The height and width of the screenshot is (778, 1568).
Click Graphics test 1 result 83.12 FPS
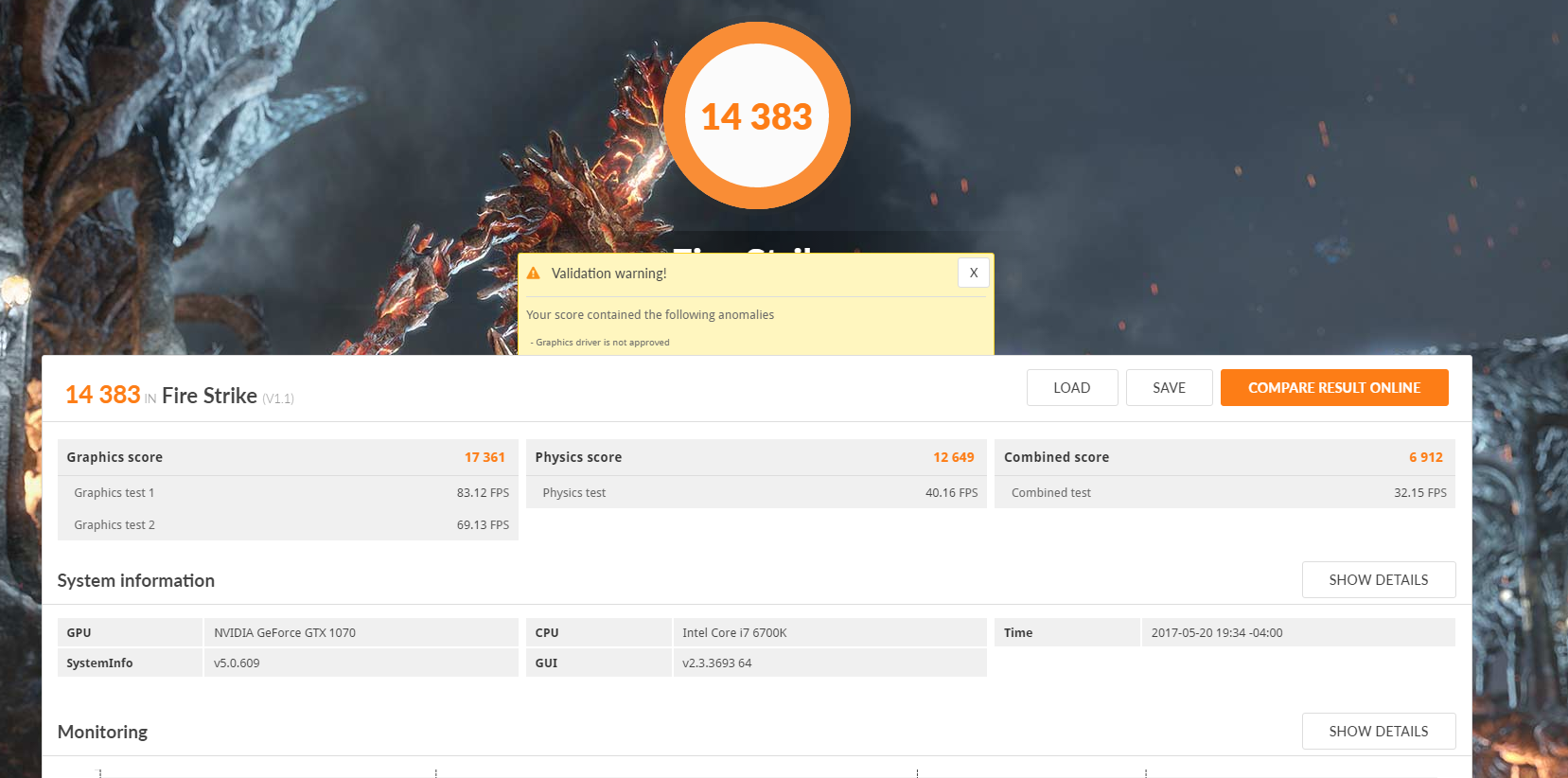click(483, 493)
